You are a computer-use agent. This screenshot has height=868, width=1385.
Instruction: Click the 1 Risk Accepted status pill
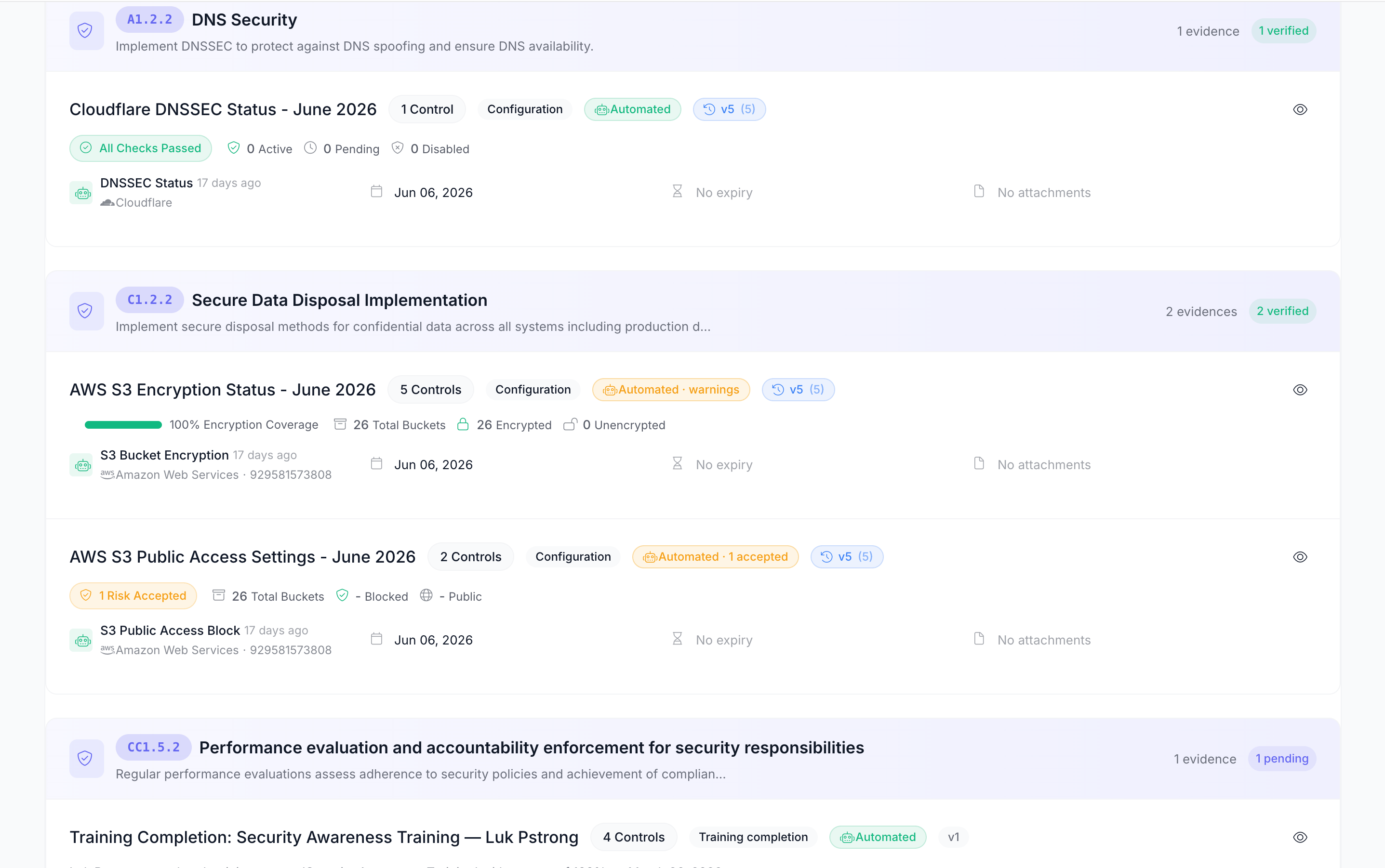[133, 596]
